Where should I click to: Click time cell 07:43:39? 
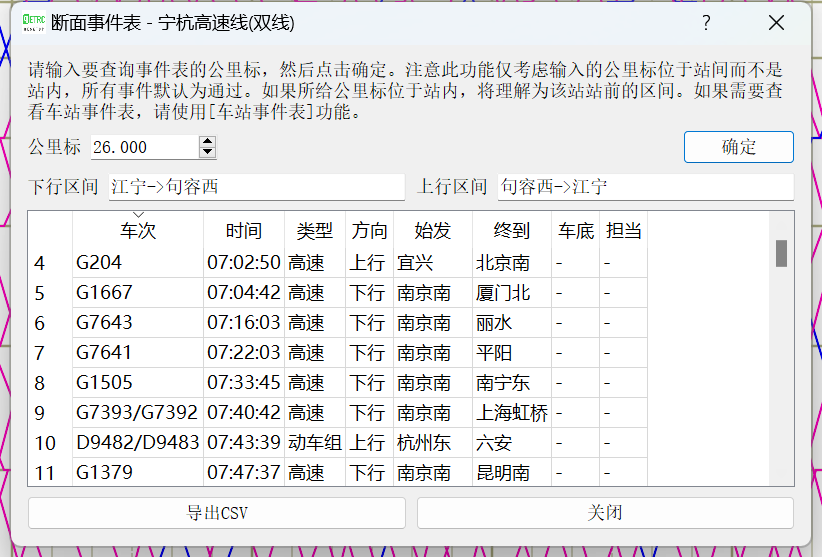(x=244, y=443)
